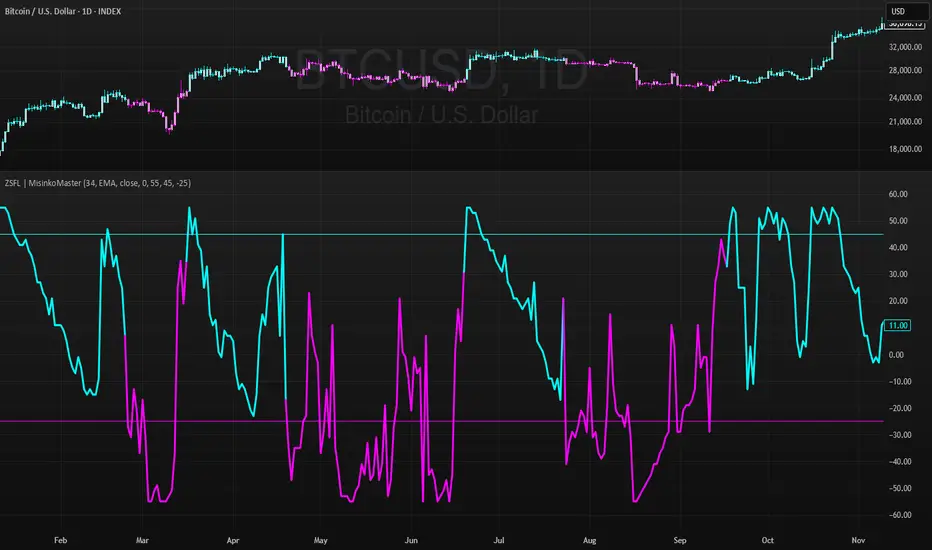Screen dimensions: 932x550
Task: Click the Oct label on time axis
Action: pyautogui.click(x=768, y=540)
